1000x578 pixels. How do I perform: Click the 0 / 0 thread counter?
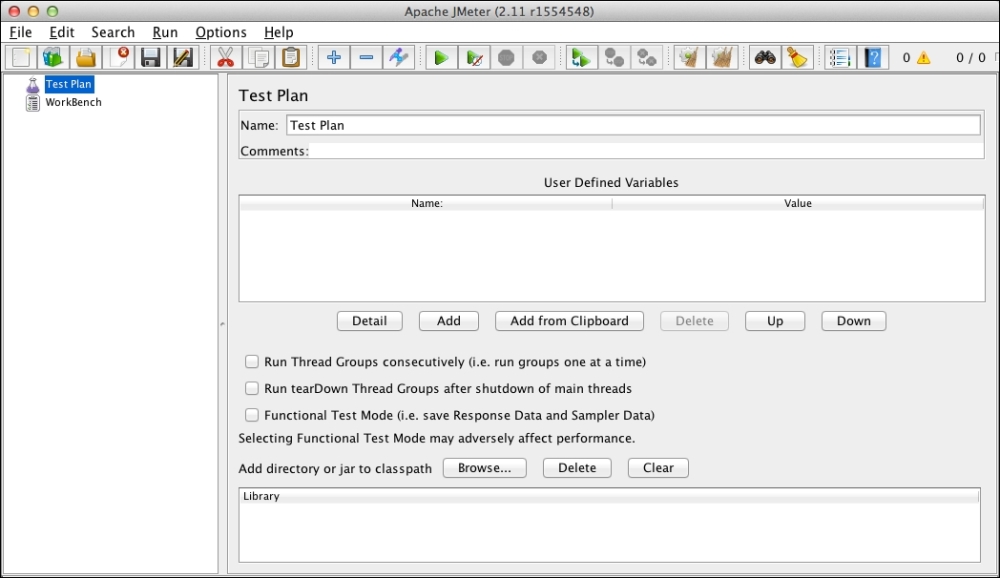971,58
